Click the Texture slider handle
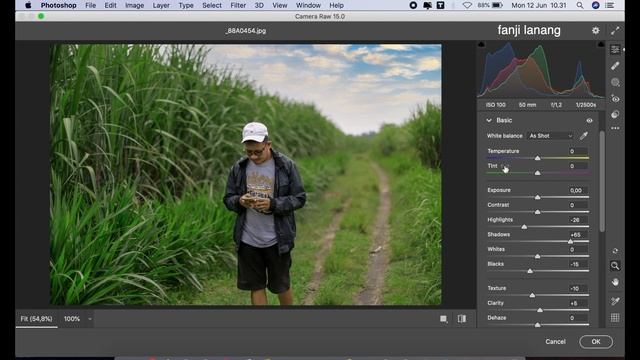This screenshot has width=640, height=360. (532, 295)
